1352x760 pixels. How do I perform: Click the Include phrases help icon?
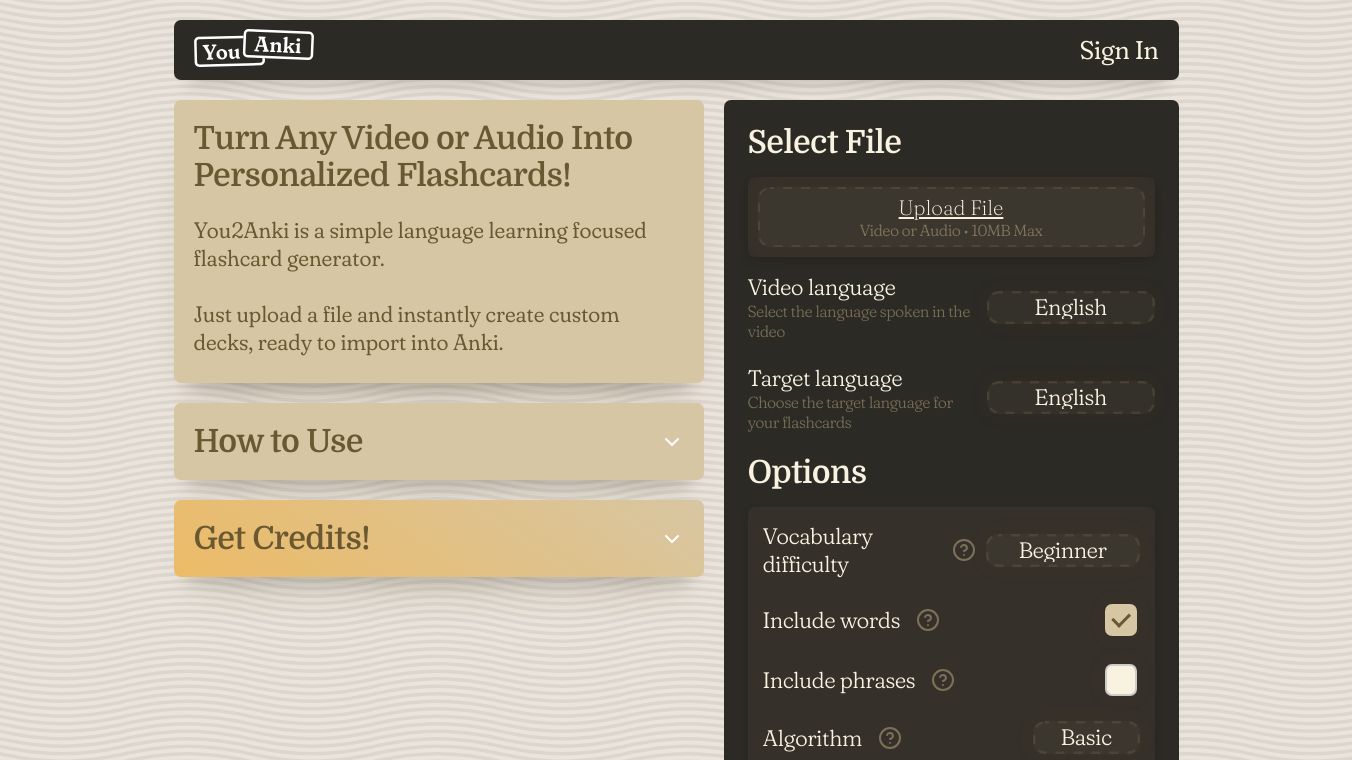pos(942,680)
